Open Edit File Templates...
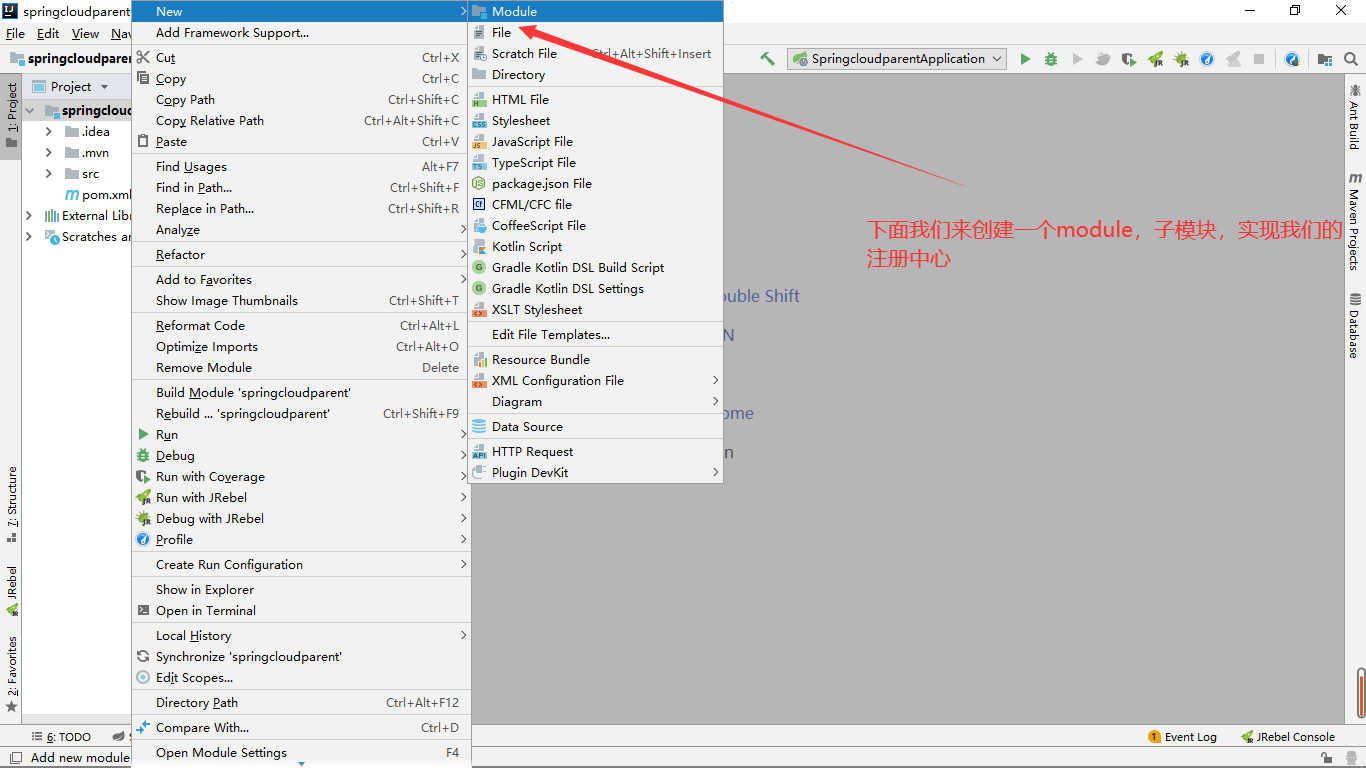The height and width of the screenshot is (768, 1366). click(595, 335)
